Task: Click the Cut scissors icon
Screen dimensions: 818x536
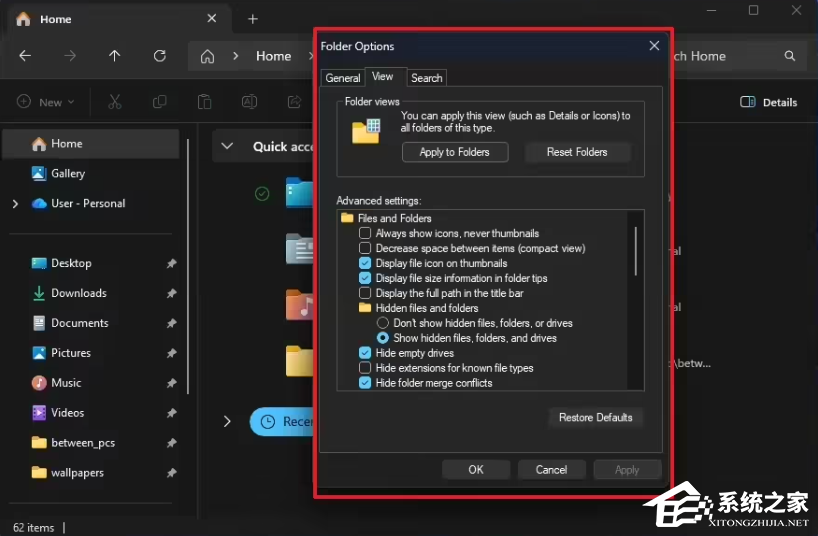Action: 115,102
